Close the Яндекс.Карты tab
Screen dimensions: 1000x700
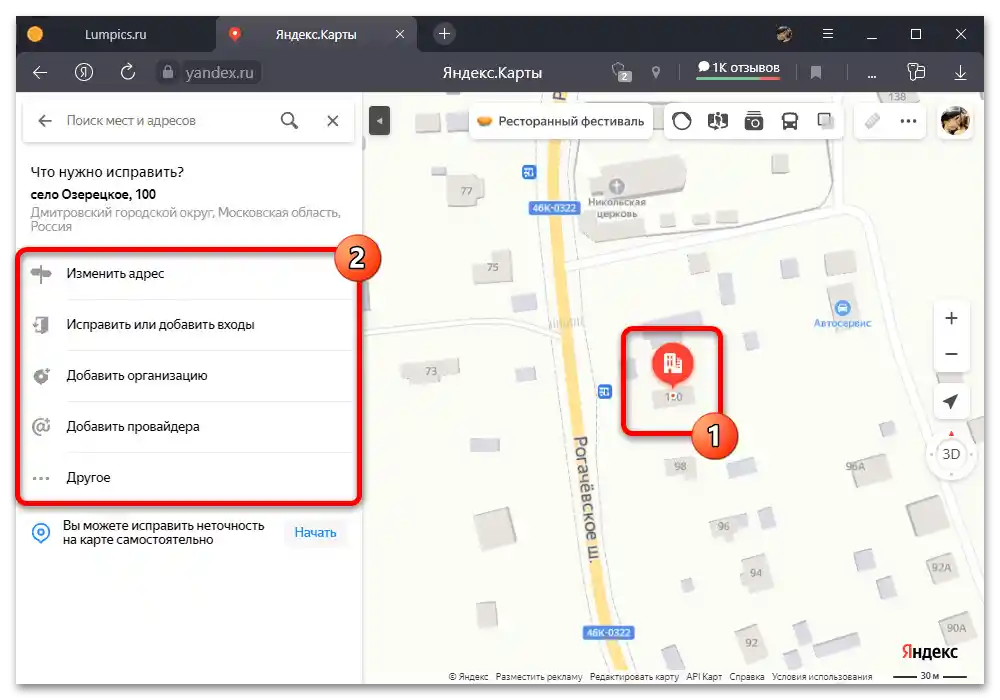[x=400, y=34]
